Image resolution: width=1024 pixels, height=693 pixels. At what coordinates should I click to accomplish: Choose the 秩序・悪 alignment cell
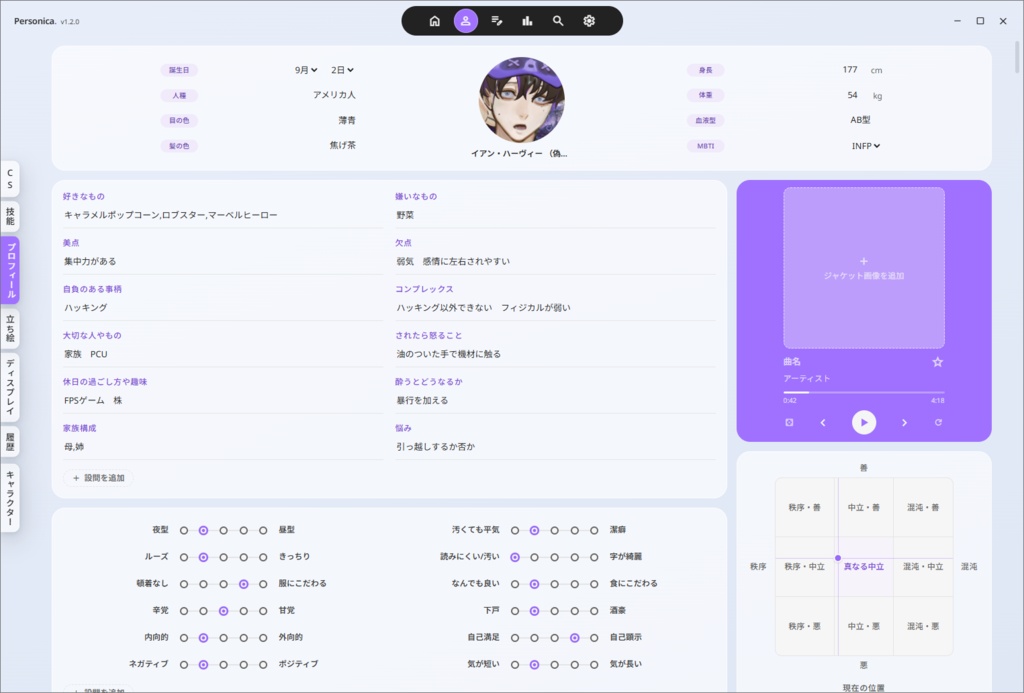click(805, 626)
